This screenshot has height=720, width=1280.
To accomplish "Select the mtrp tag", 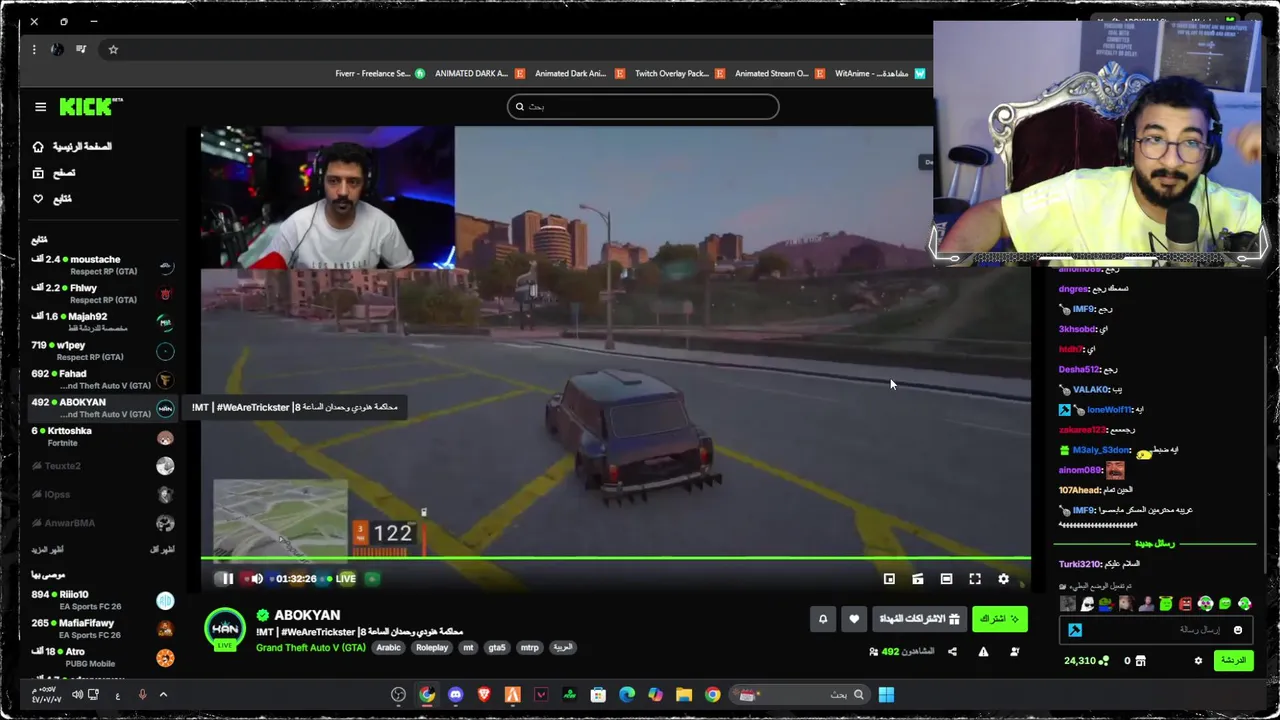I will pyautogui.click(x=530, y=647).
